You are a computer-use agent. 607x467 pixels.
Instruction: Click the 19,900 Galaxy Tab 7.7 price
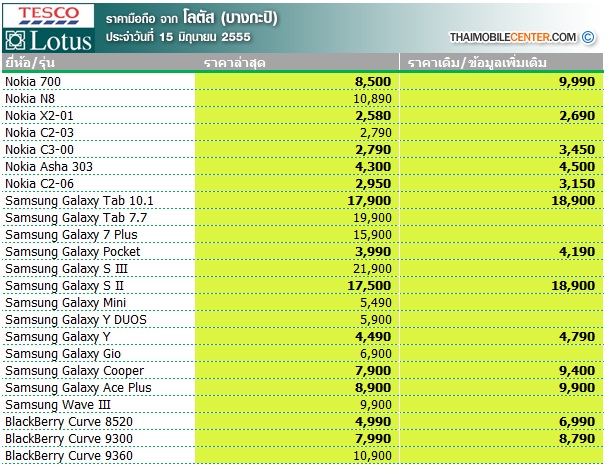pyautogui.click(x=372, y=218)
